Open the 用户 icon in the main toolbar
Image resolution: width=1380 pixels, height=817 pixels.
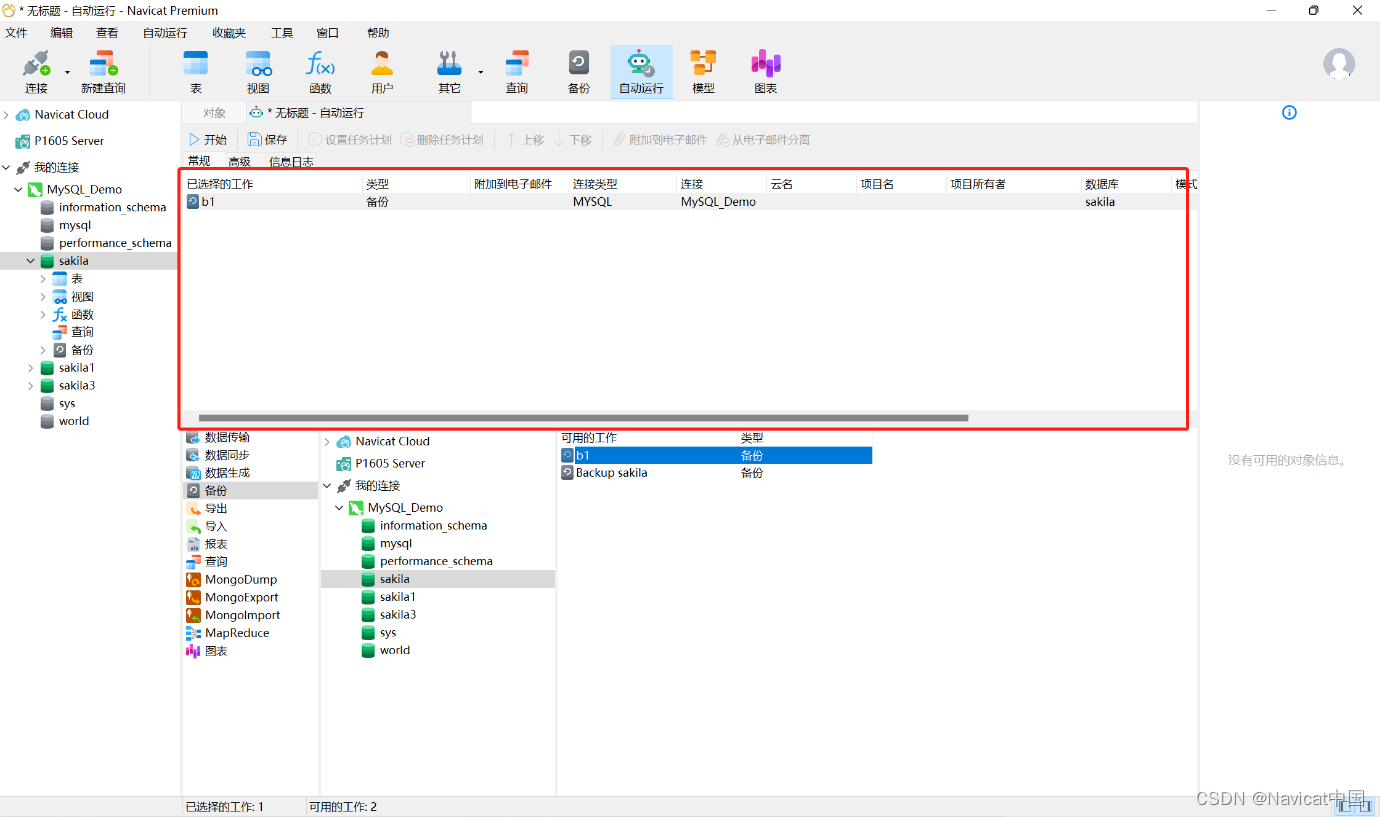(x=382, y=64)
